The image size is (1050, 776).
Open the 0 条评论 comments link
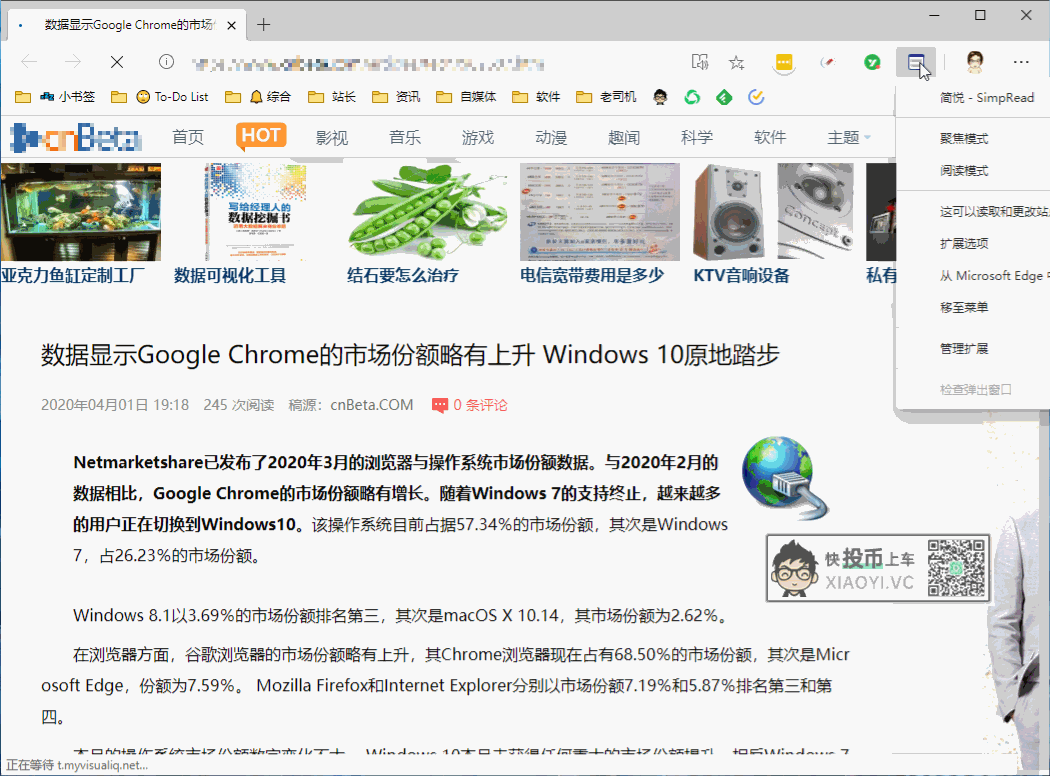tap(470, 405)
